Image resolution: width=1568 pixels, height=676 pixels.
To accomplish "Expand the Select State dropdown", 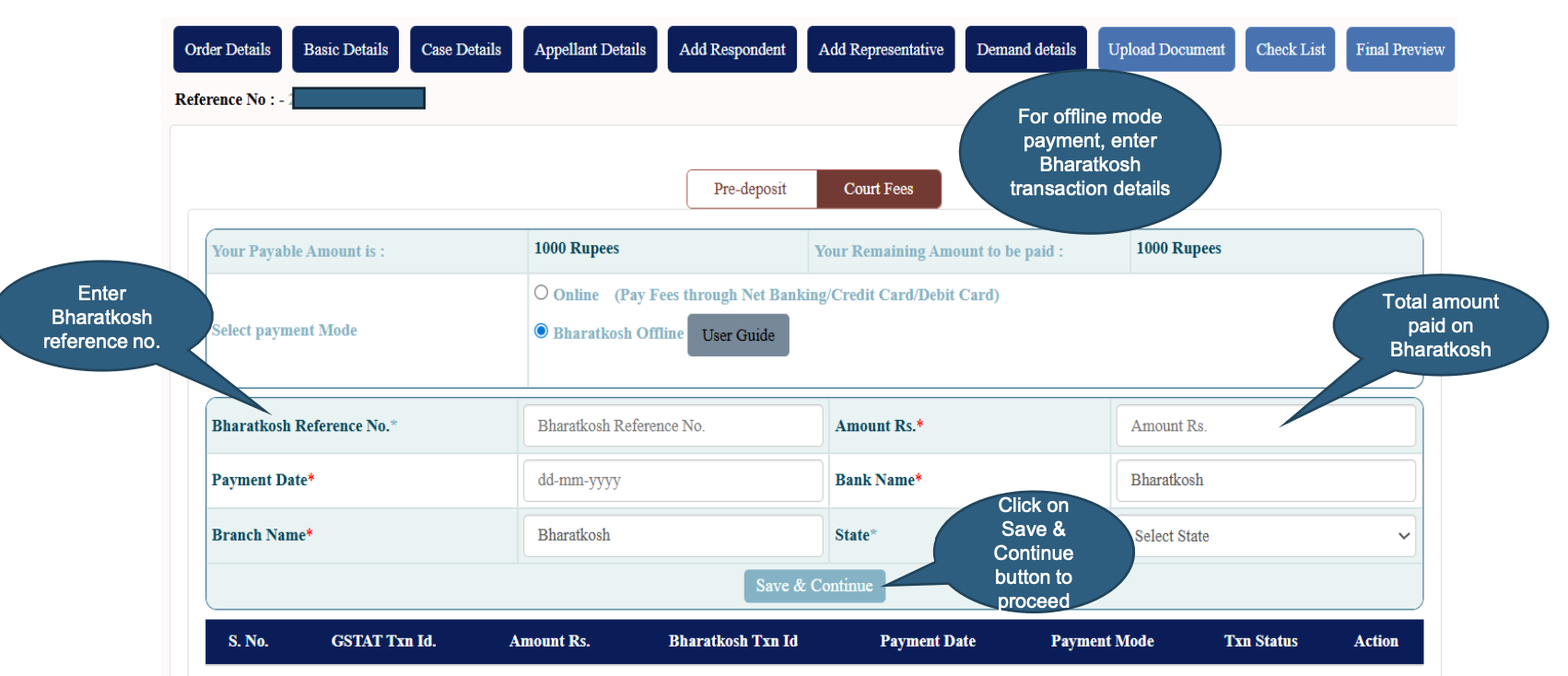I will [x=1271, y=535].
